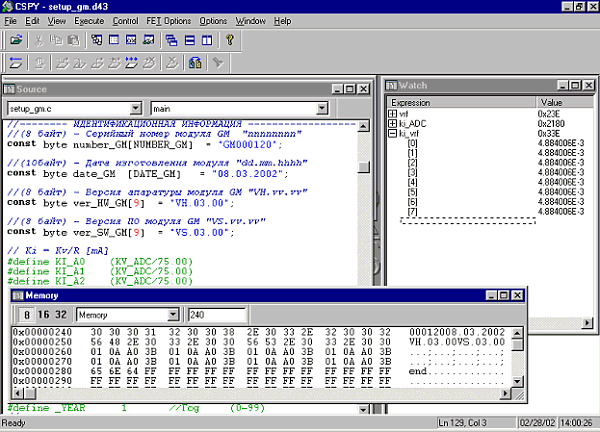This screenshot has height=432, width=600.
Task: Expand the ki_ADC watch expression
Action: (392, 123)
